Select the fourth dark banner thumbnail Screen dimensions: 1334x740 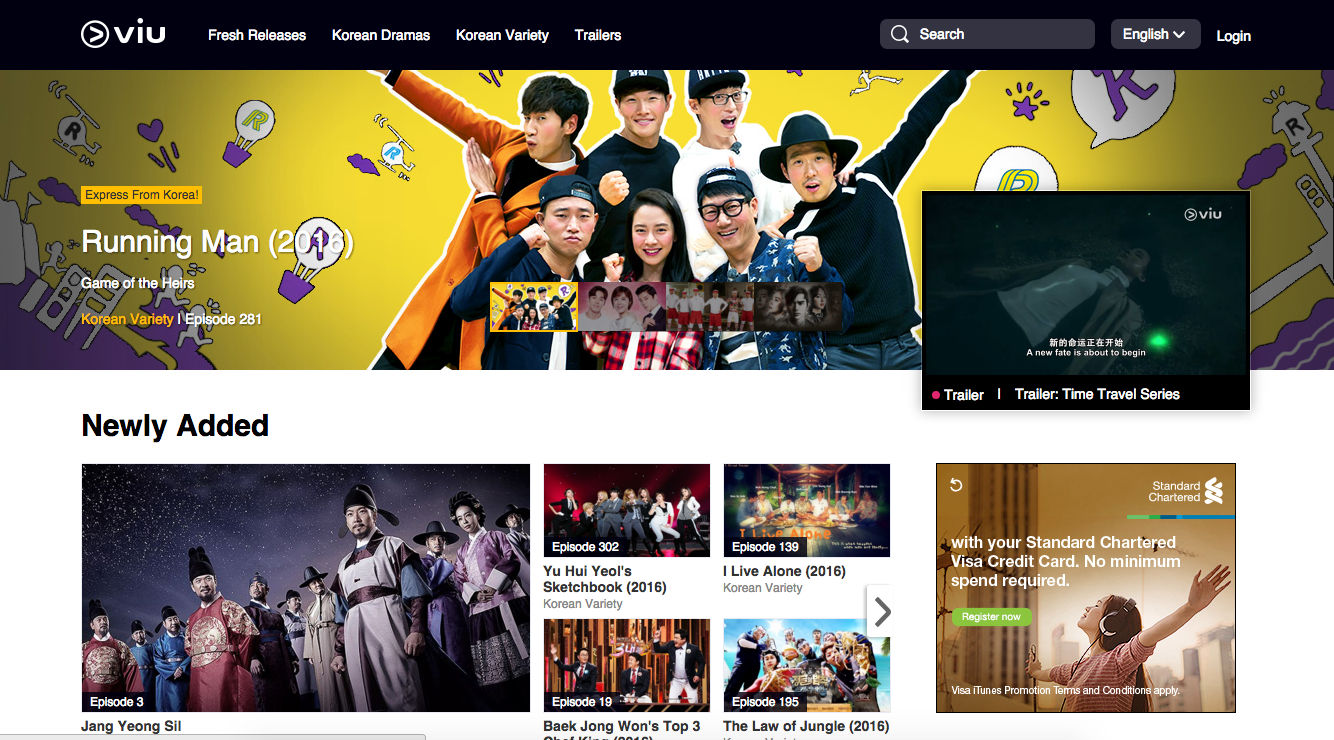point(798,306)
